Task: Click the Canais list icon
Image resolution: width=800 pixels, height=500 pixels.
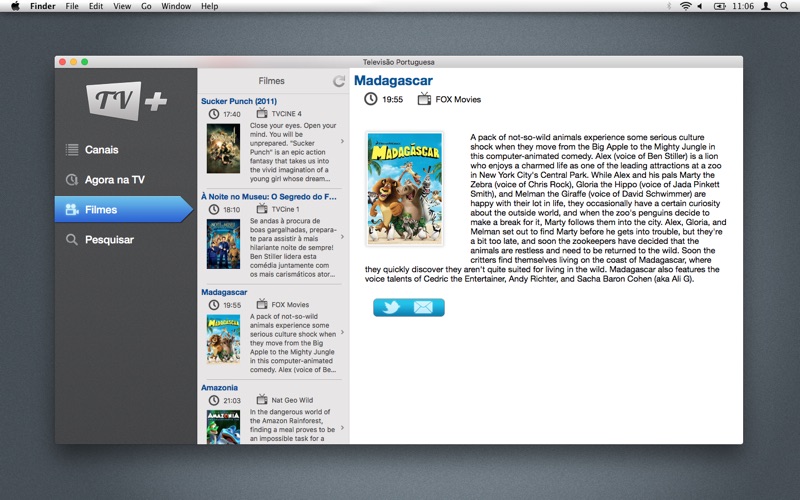Action: pos(72,149)
